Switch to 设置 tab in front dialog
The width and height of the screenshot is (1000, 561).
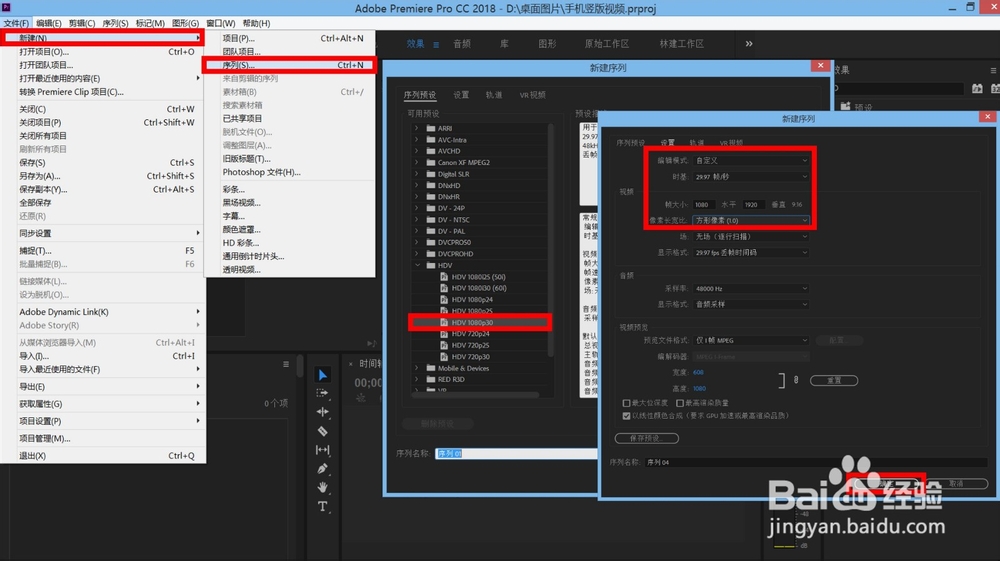pos(668,143)
